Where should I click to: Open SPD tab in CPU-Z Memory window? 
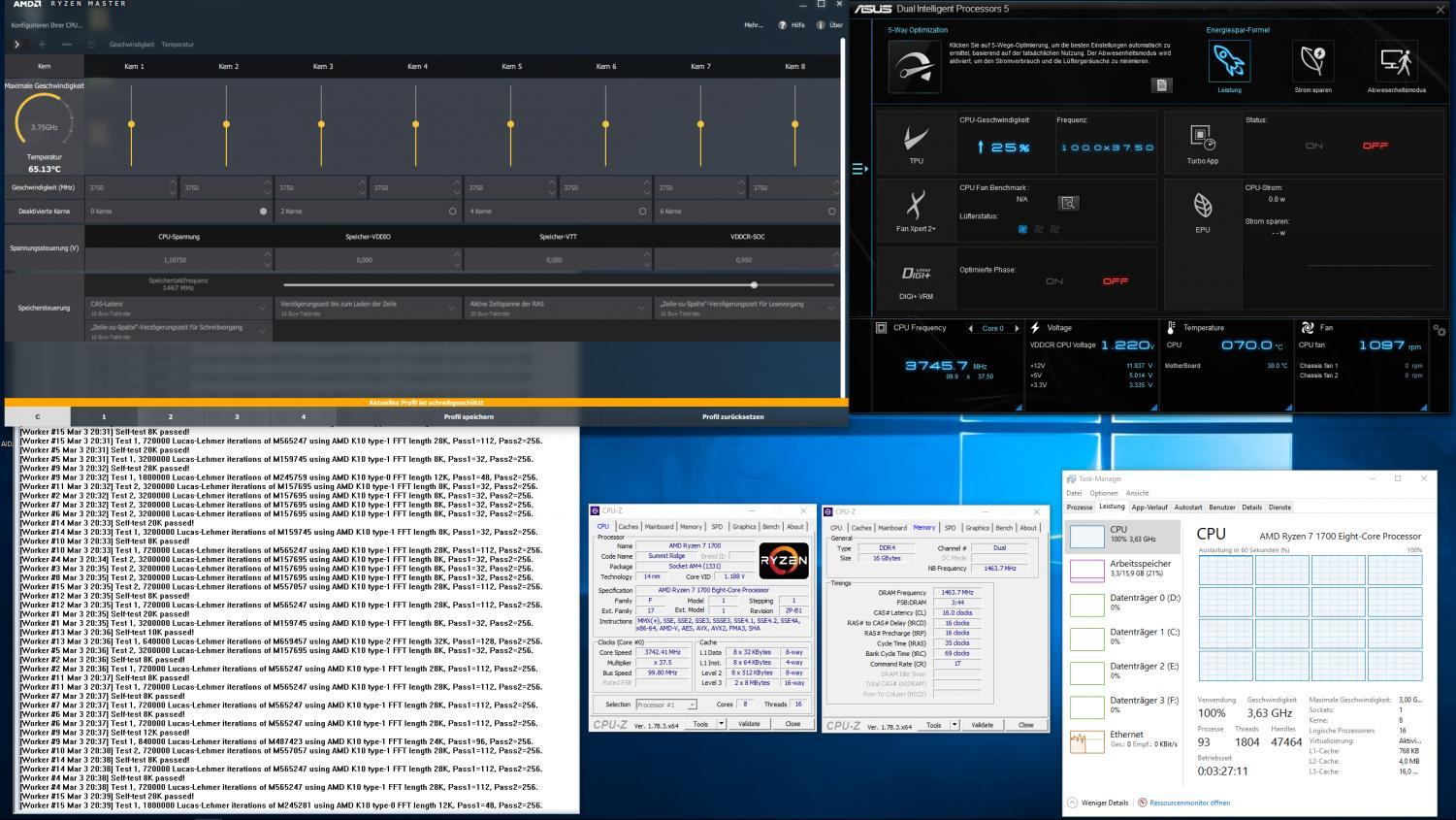(950, 528)
